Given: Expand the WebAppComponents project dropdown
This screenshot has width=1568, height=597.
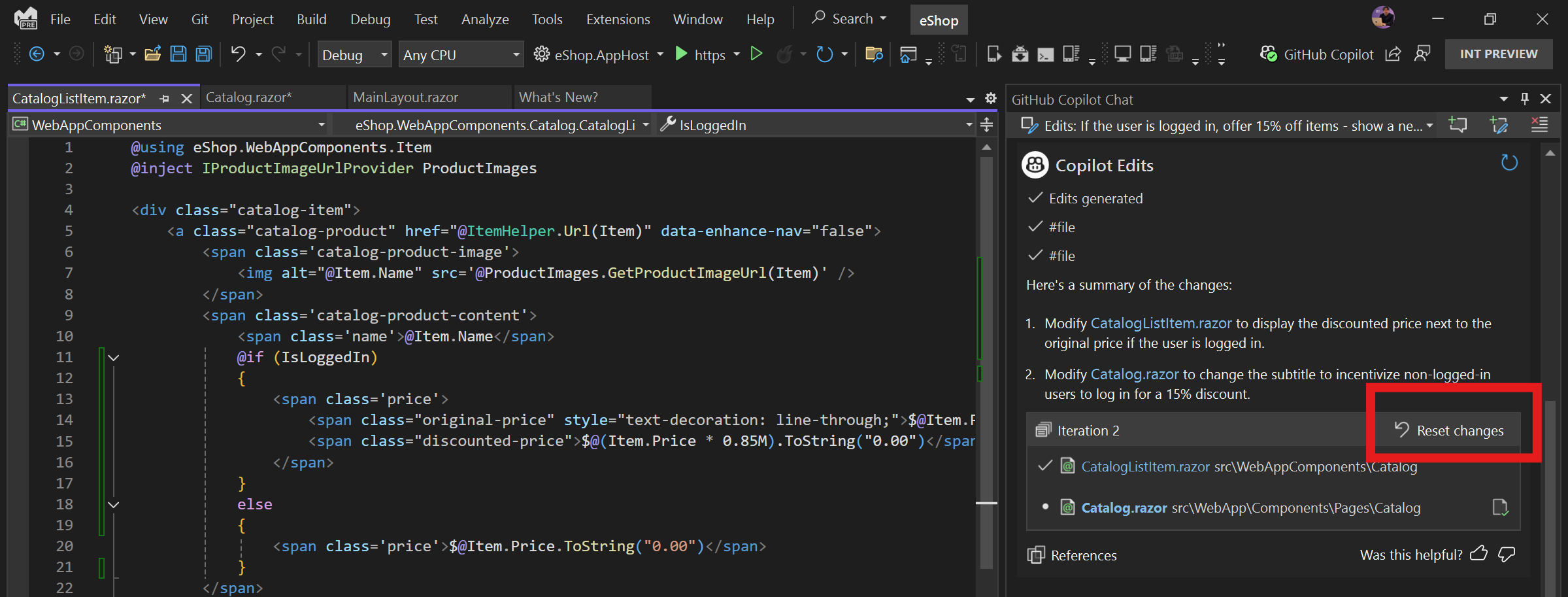Looking at the screenshot, I should 321,125.
